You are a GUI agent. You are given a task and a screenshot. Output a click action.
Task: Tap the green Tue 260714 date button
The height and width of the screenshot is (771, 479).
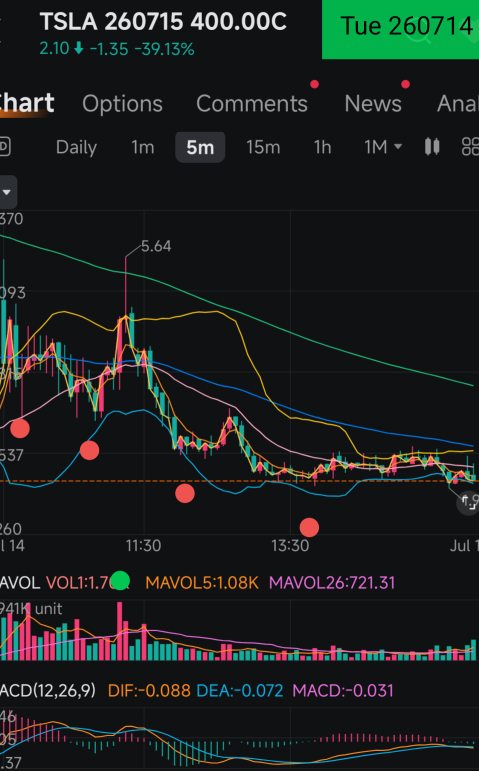click(x=400, y=29)
